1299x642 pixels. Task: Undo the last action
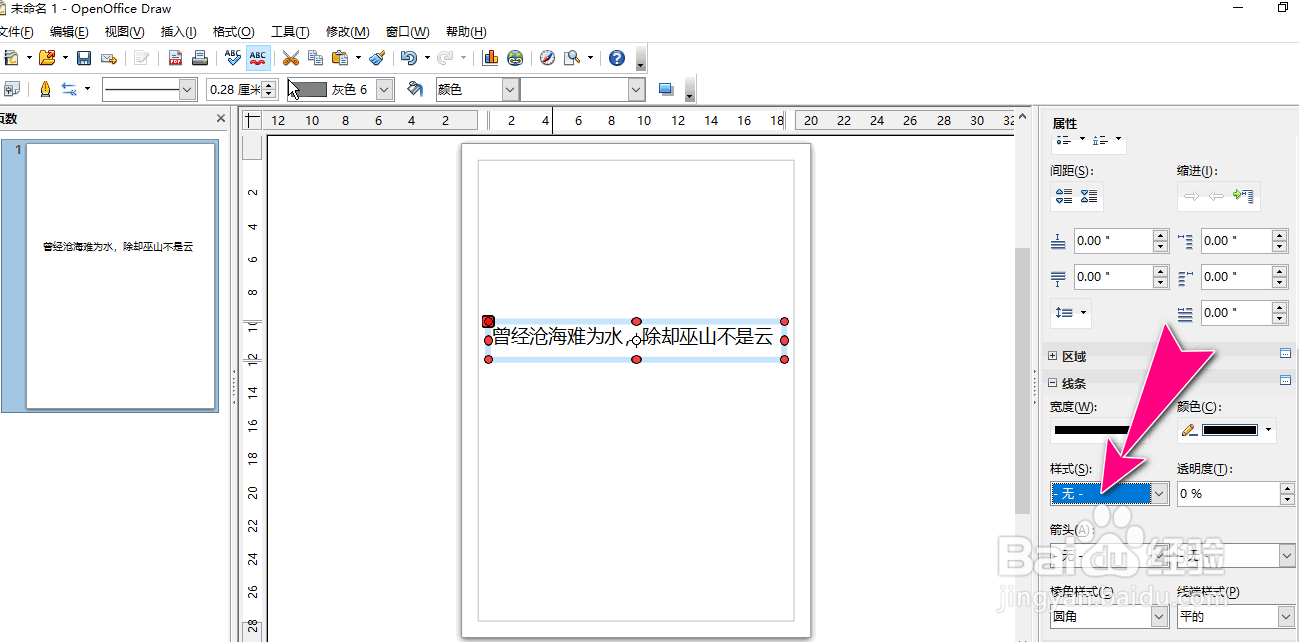(x=410, y=58)
